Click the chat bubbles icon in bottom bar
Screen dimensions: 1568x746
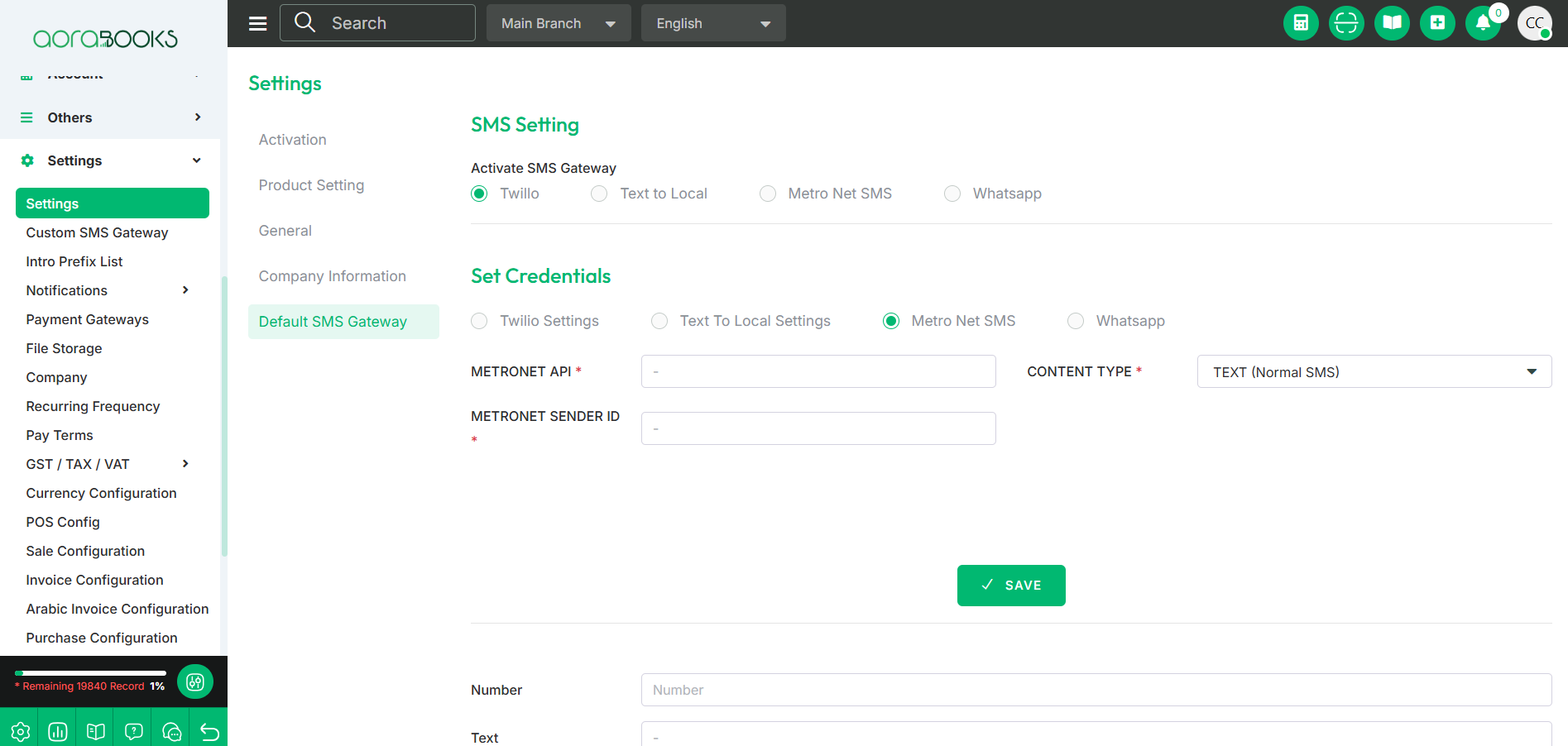pyautogui.click(x=172, y=732)
